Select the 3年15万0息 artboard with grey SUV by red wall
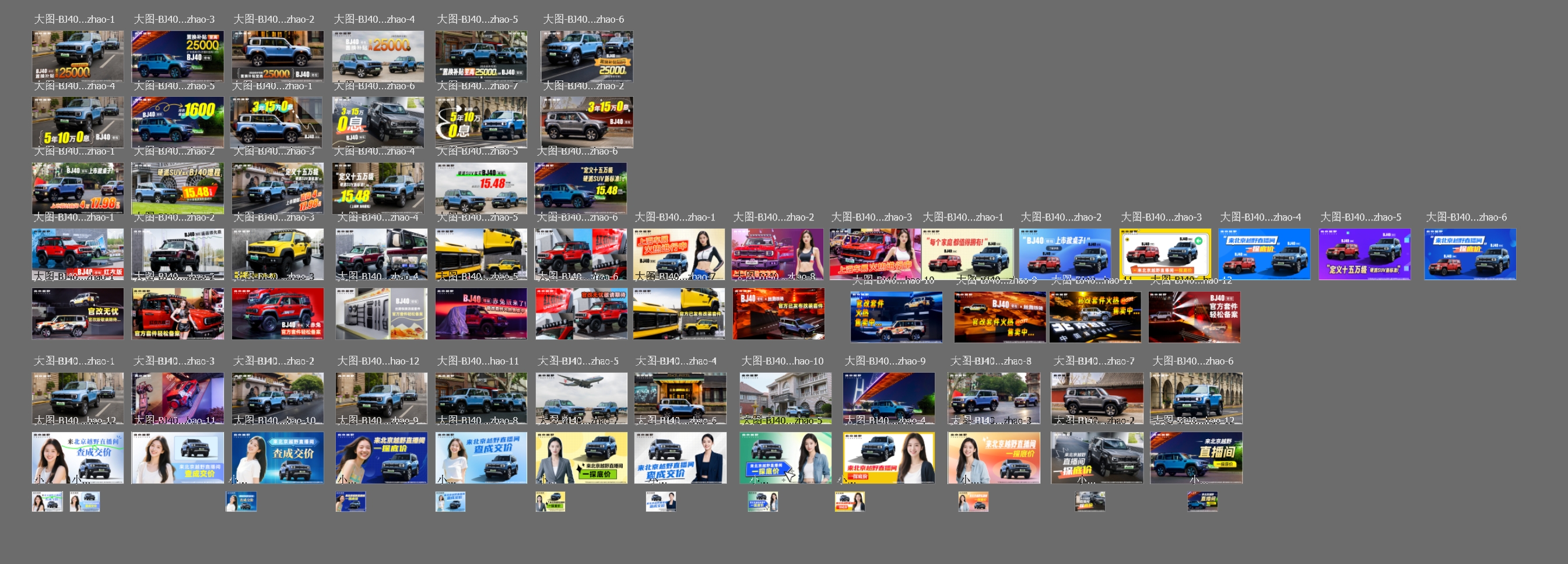1568x564 pixels. (587, 122)
